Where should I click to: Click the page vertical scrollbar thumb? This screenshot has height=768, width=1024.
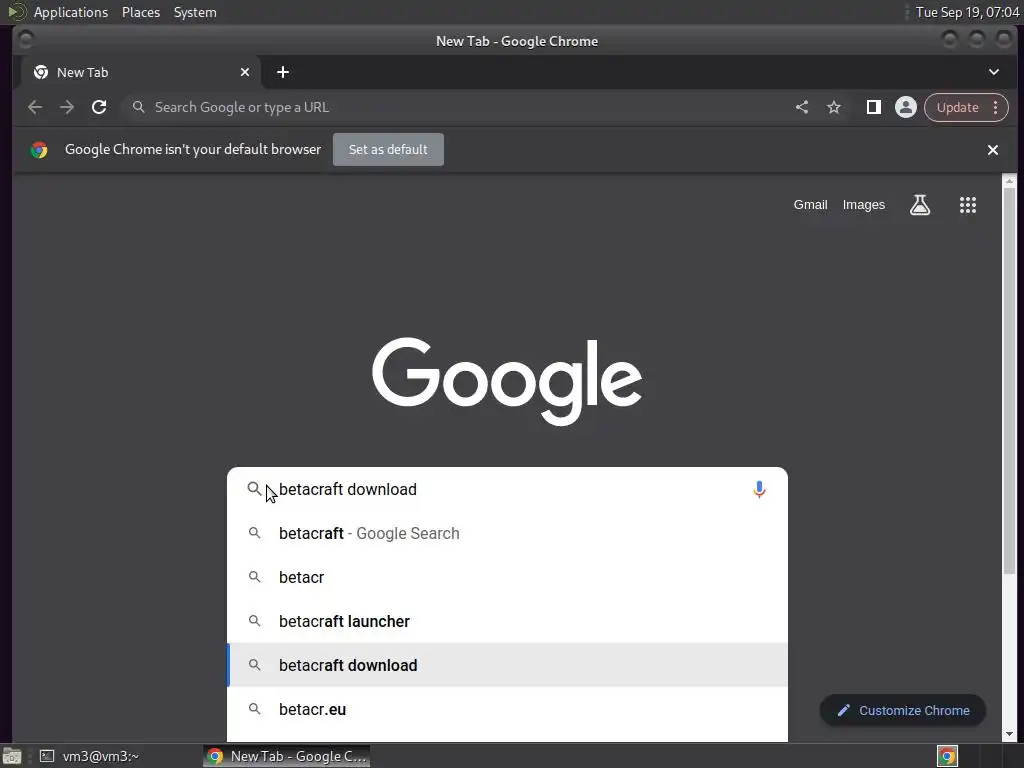1010,381
